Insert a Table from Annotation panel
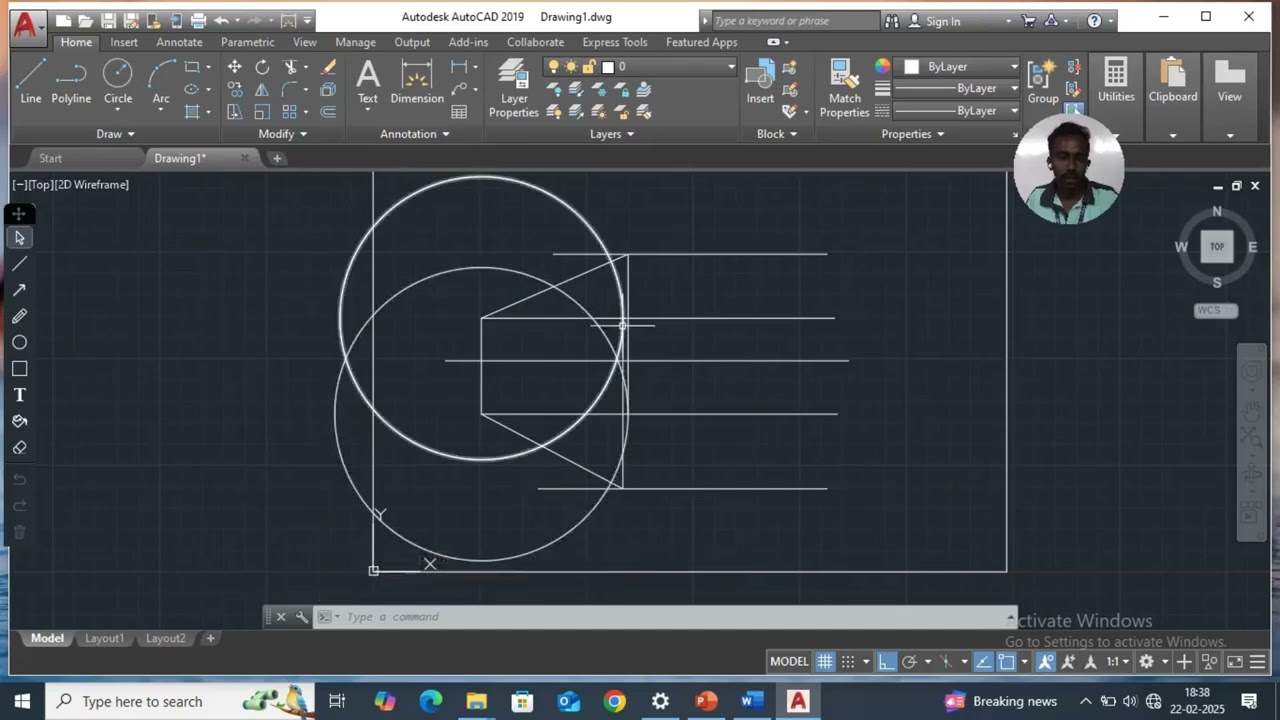Image resolution: width=1280 pixels, height=720 pixels. (459, 112)
